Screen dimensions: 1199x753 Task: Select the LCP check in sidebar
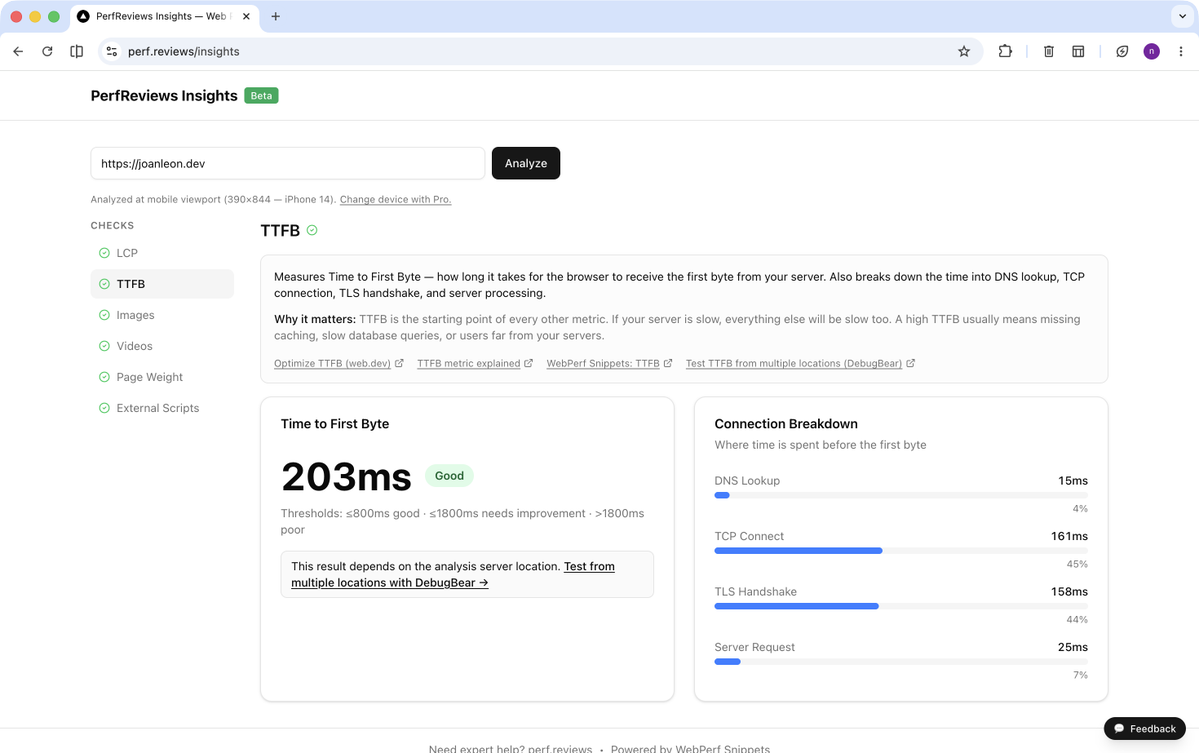pyautogui.click(x=162, y=253)
